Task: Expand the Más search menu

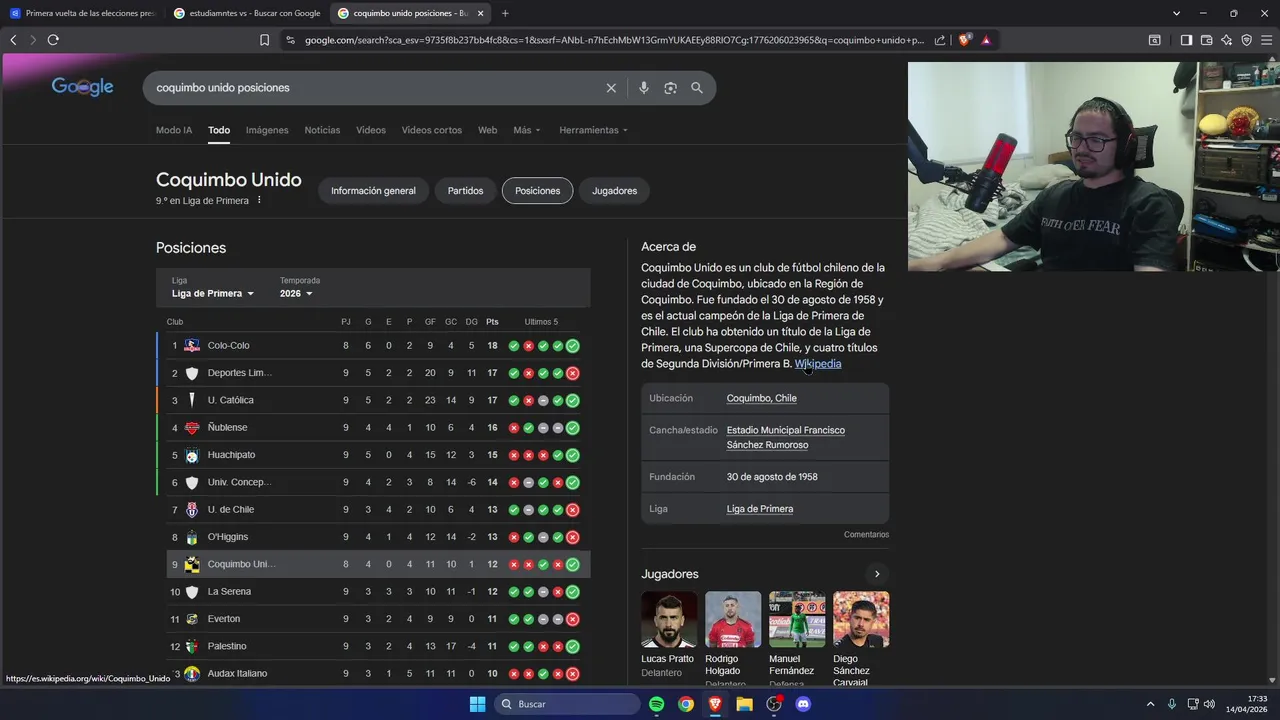Action: (x=527, y=130)
